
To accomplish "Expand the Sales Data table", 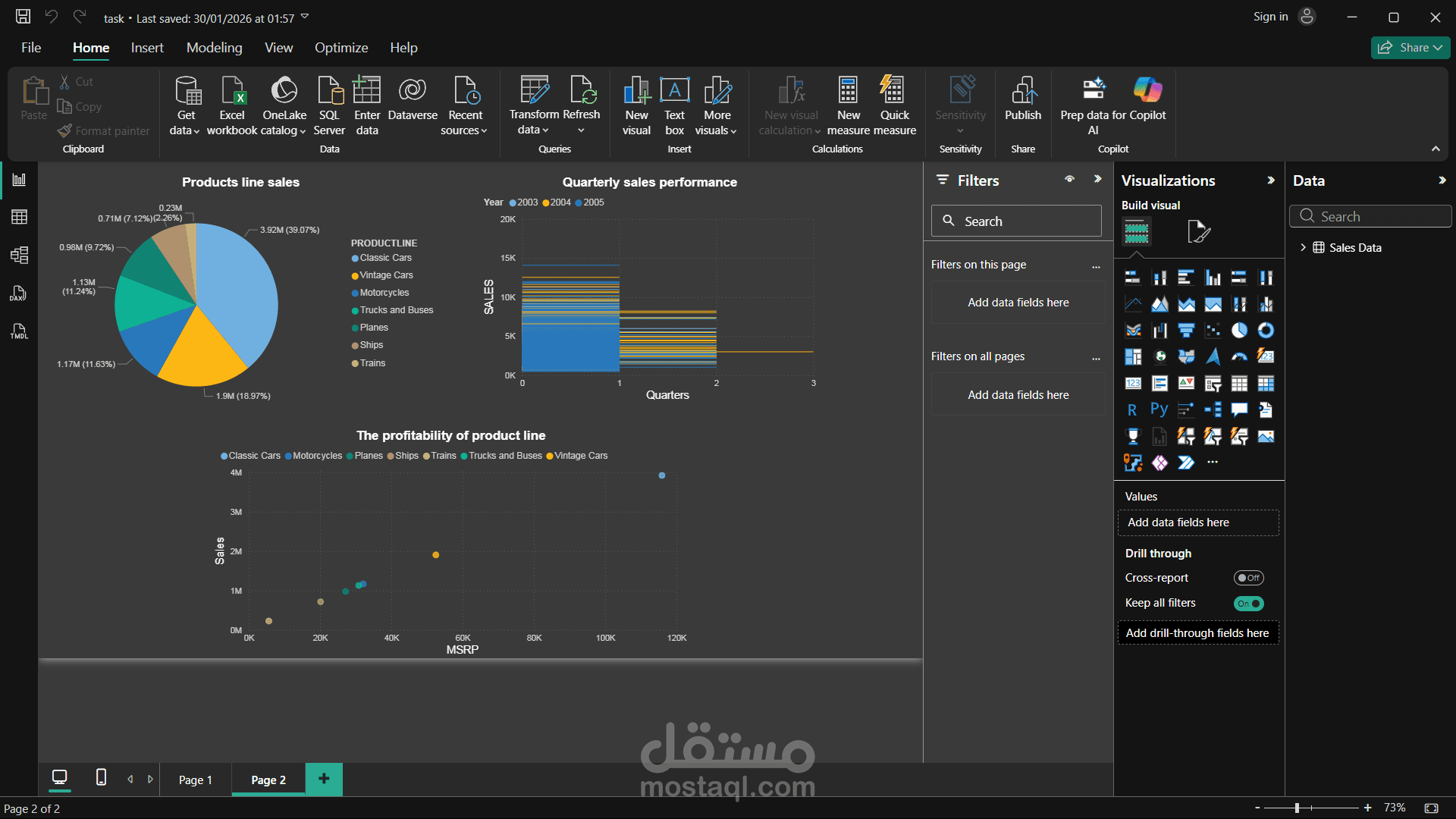I will click(1303, 248).
